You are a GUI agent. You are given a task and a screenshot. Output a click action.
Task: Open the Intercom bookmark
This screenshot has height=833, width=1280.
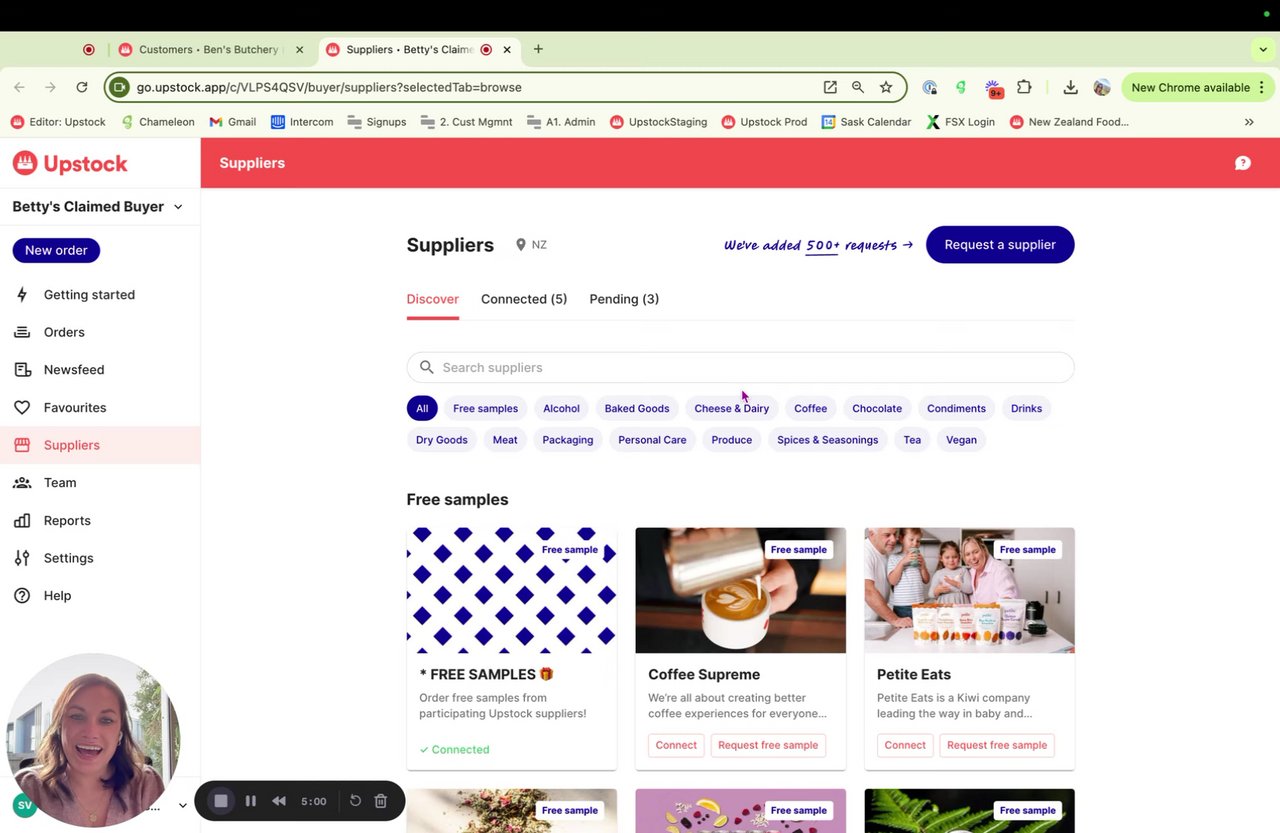coord(301,122)
